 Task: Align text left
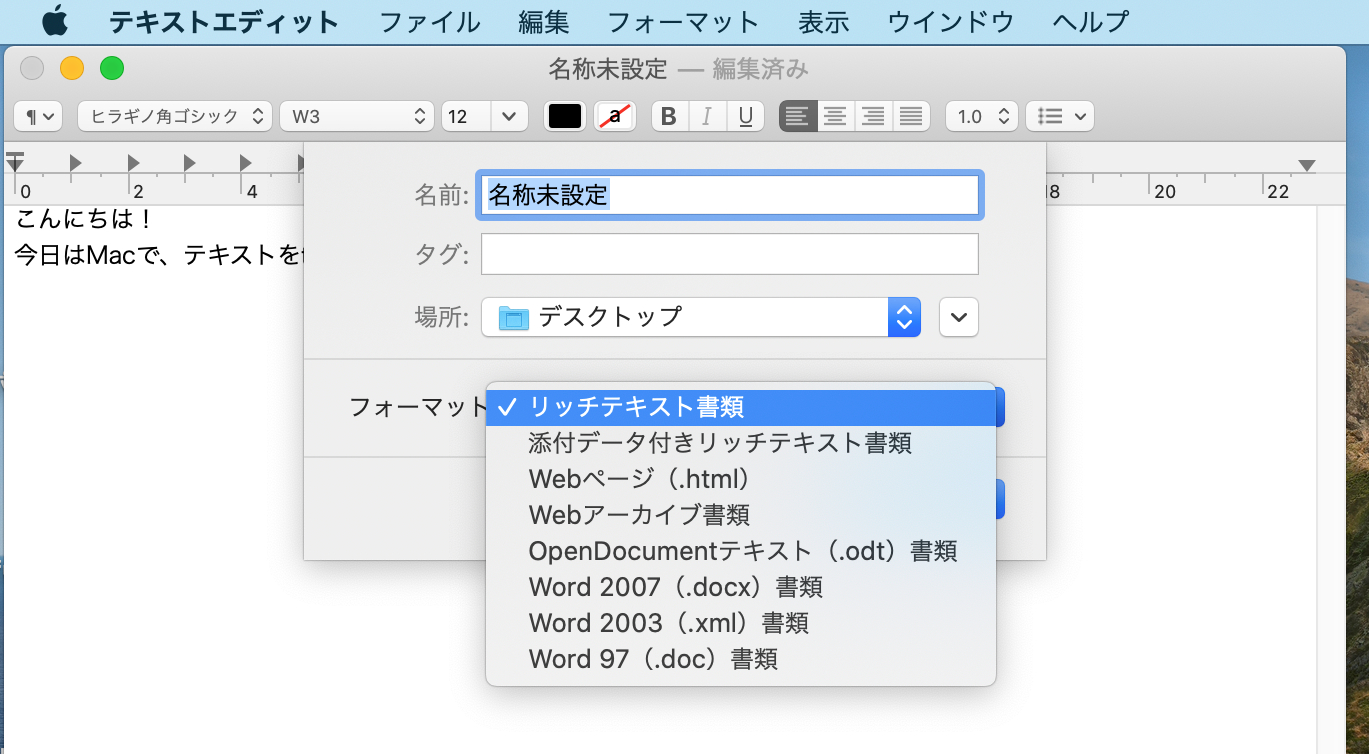798,116
